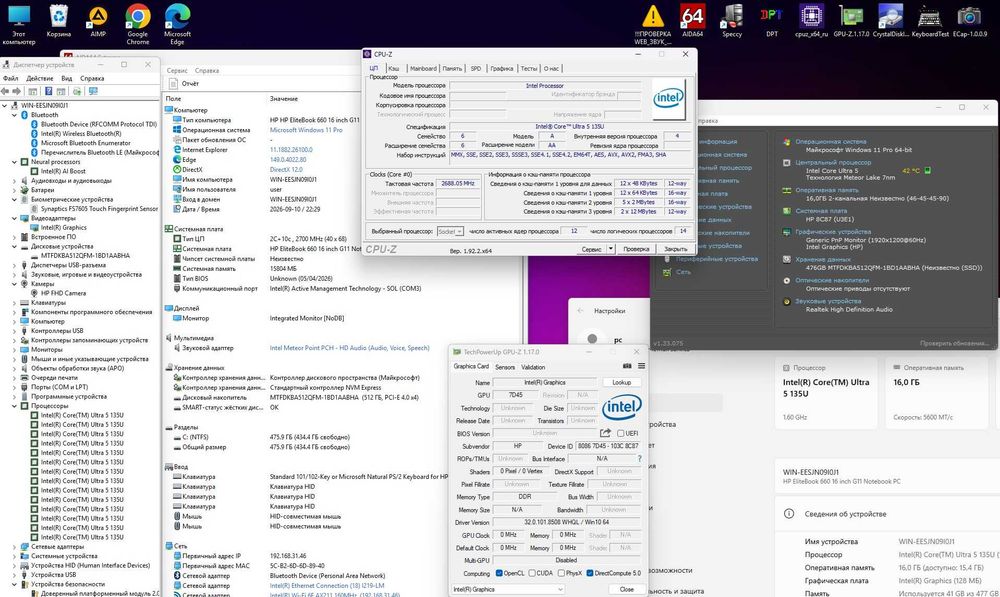Click the GPU-Z BIOS share icon
This screenshot has width=1000, height=597.
pyautogui.click(x=605, y=433)
